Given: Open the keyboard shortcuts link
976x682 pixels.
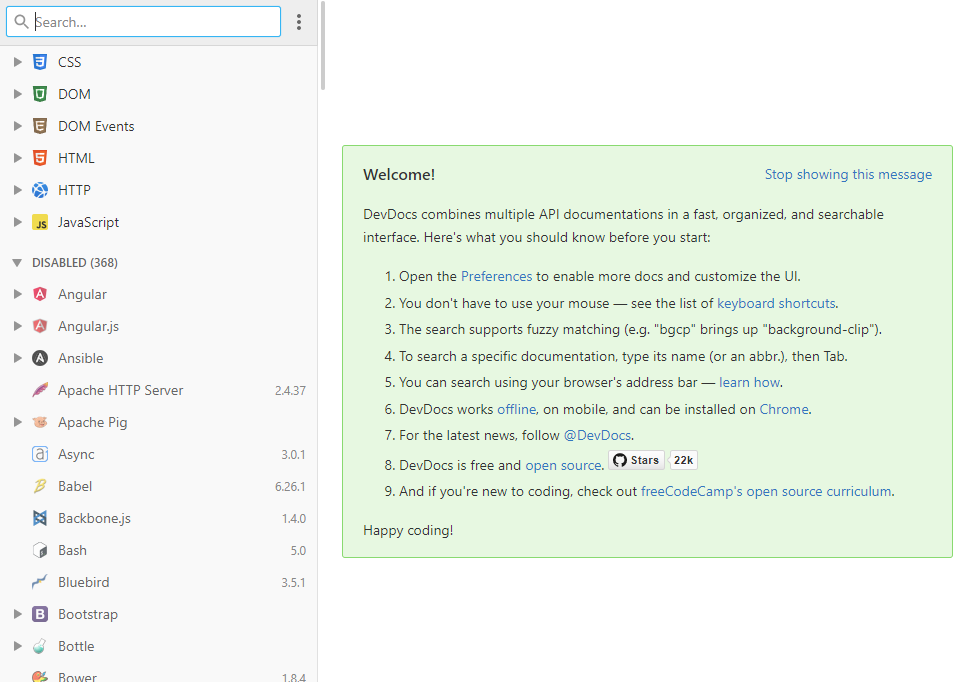Looking at the screenshot, I should 776,303.
